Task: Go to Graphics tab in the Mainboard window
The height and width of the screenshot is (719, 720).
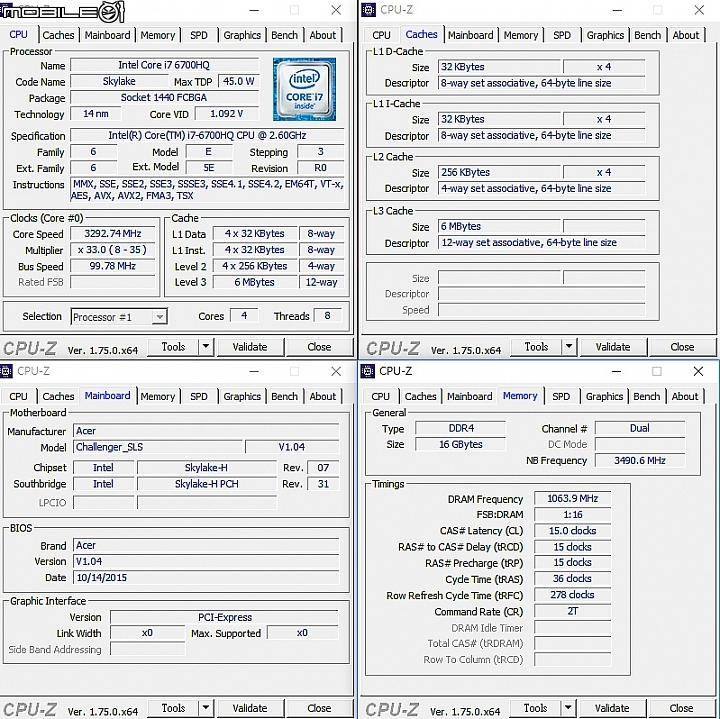Action: click(242, 396)
